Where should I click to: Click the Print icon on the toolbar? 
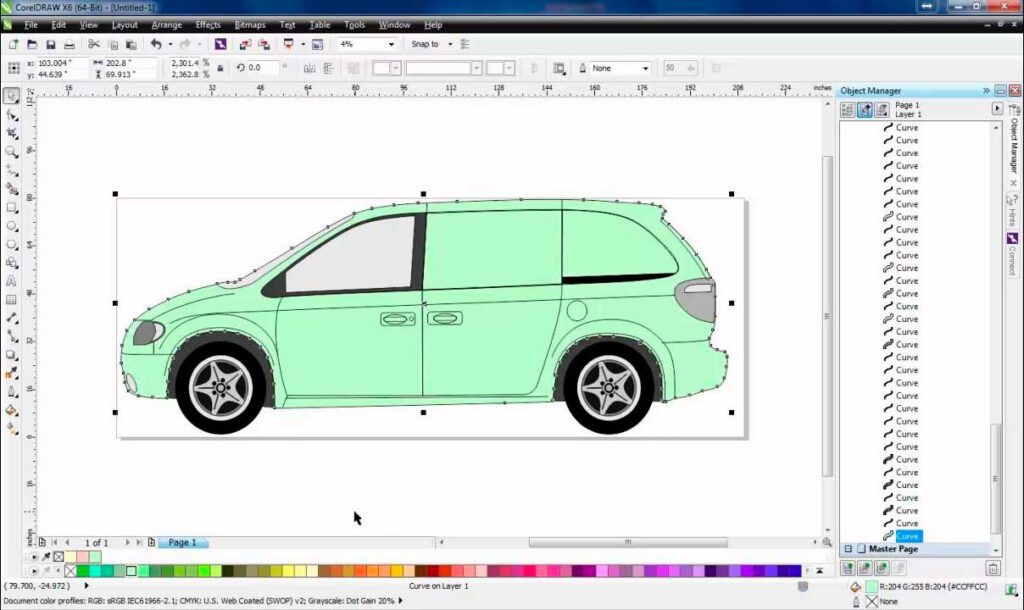click(69, 45)
